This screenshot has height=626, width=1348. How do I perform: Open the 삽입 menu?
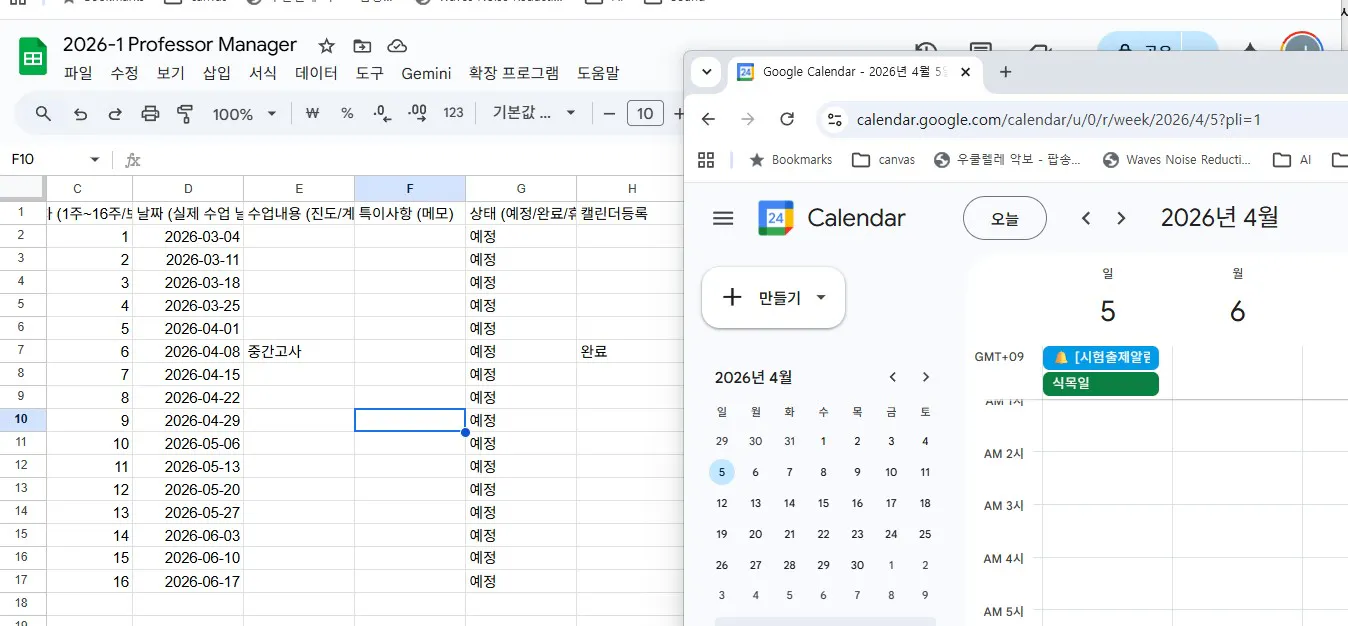(x=216, y=72)
